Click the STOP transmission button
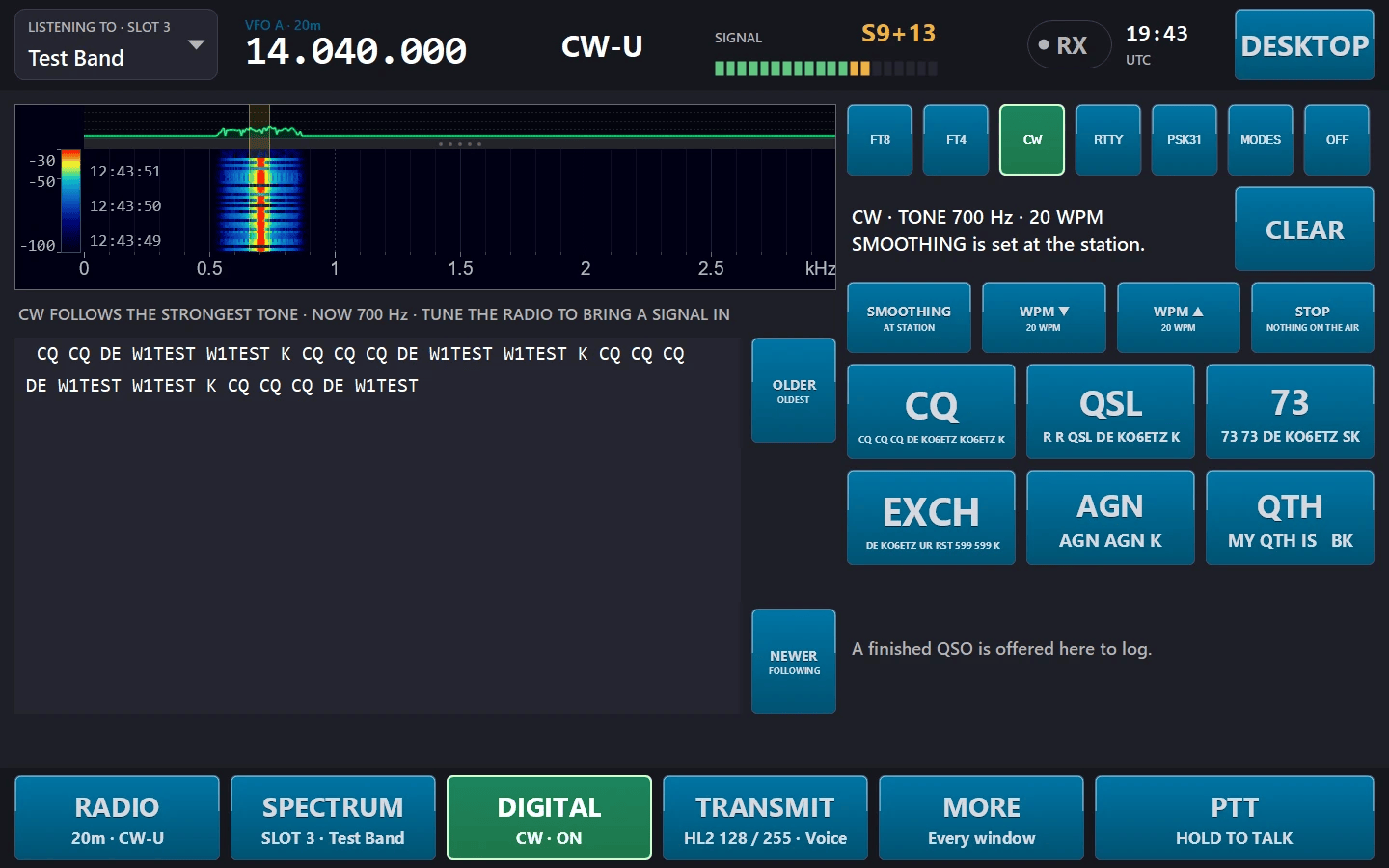This screenshot has width=1389, height=868. pos(1312,318)
